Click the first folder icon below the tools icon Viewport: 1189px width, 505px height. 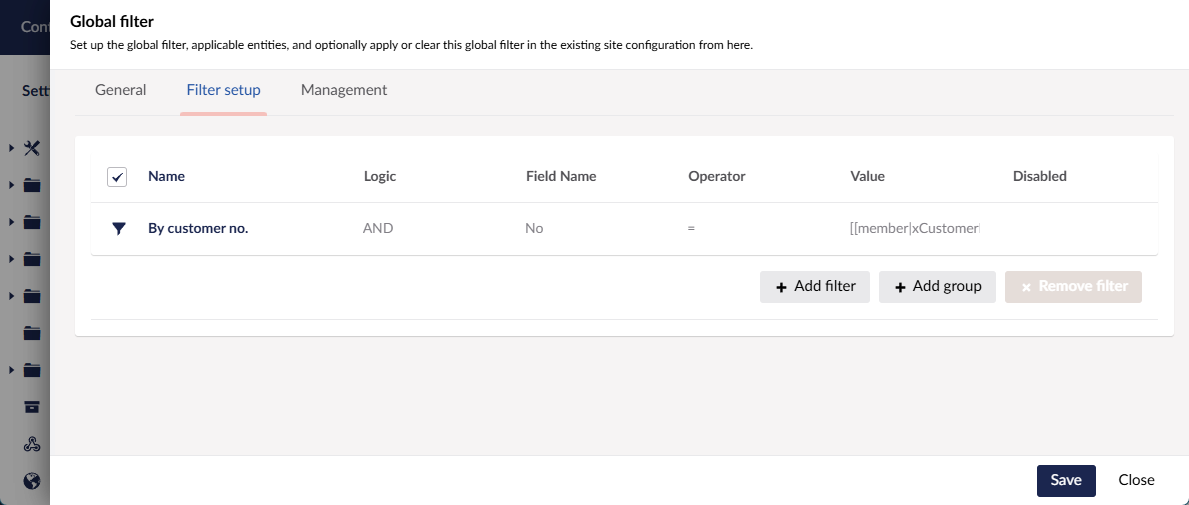[x=32, y=185]
